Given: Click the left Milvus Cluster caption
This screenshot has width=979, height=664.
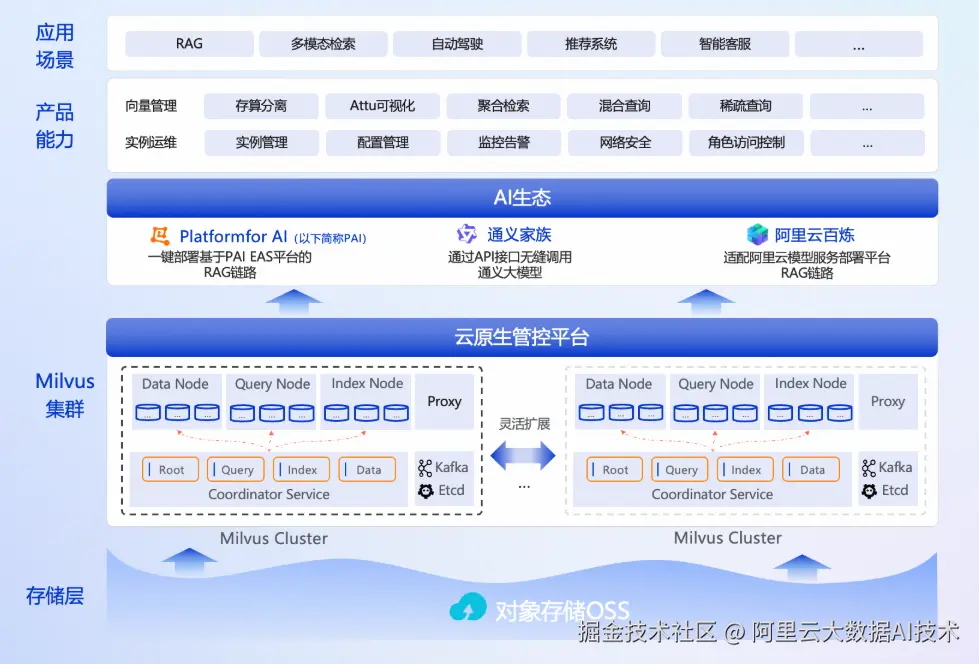Looking at the screenshot, I should [273, 538].
